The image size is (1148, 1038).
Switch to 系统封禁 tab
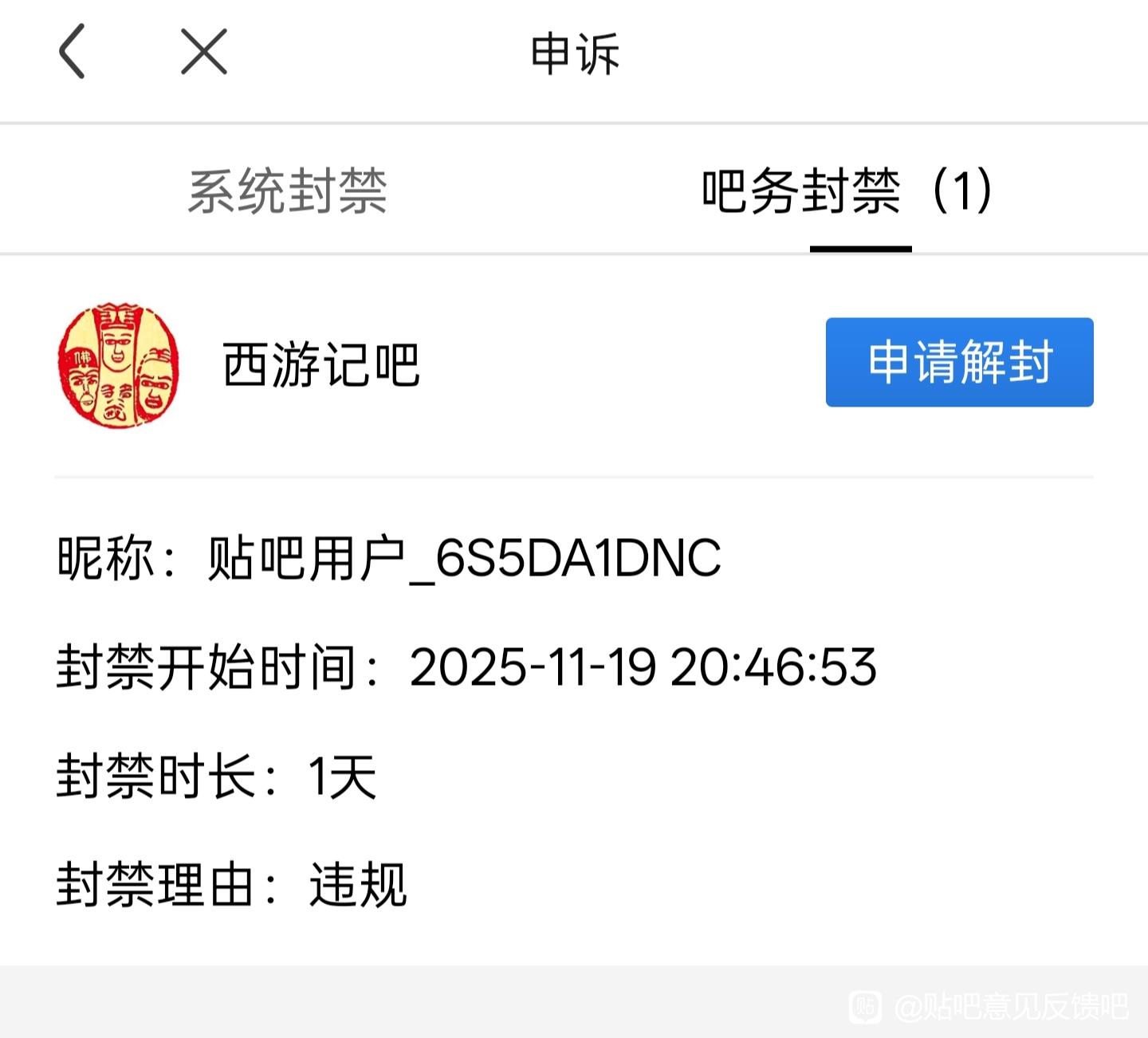tap(288, 191)
